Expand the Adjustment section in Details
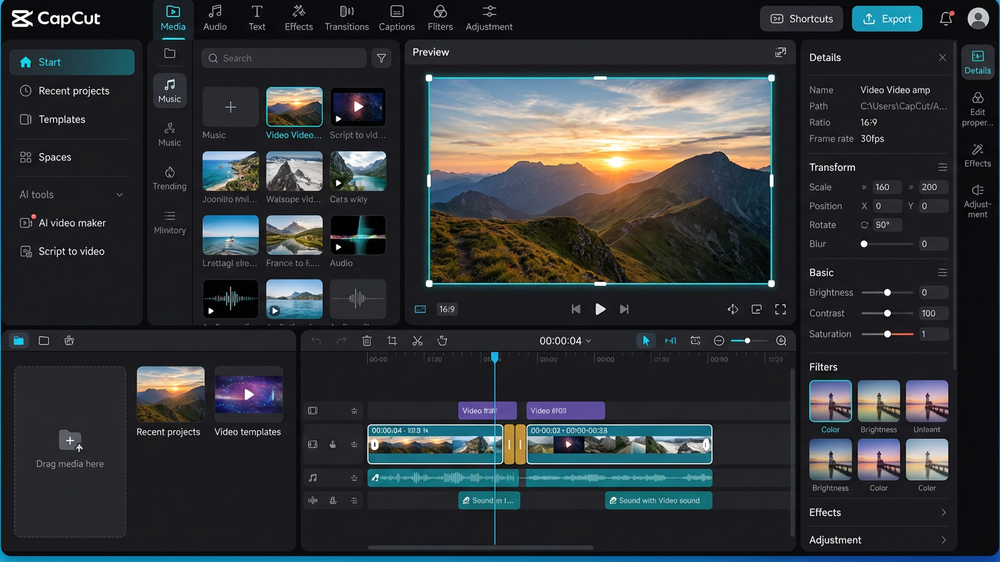The image size is (1000, 562). pyautogui.click(x=878, y=540)
